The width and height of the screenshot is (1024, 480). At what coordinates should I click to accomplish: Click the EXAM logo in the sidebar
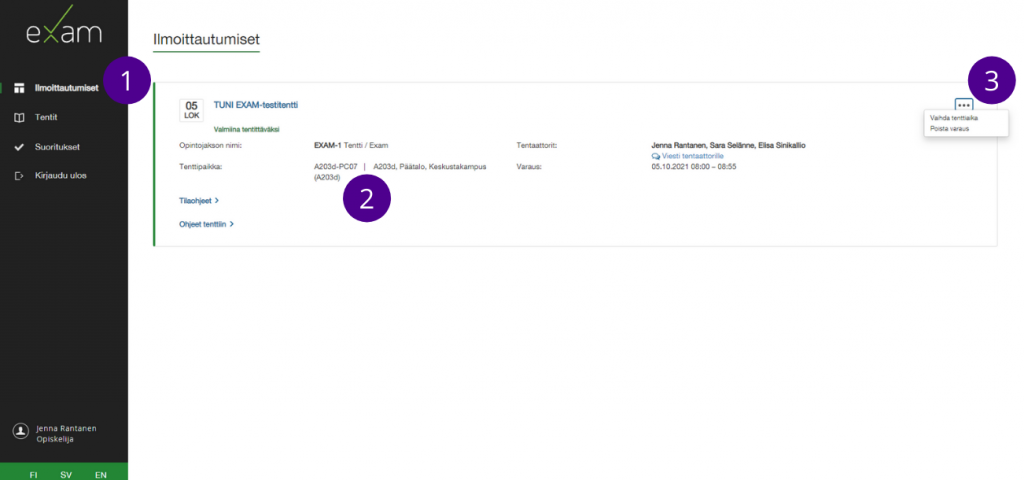point(64,33)
